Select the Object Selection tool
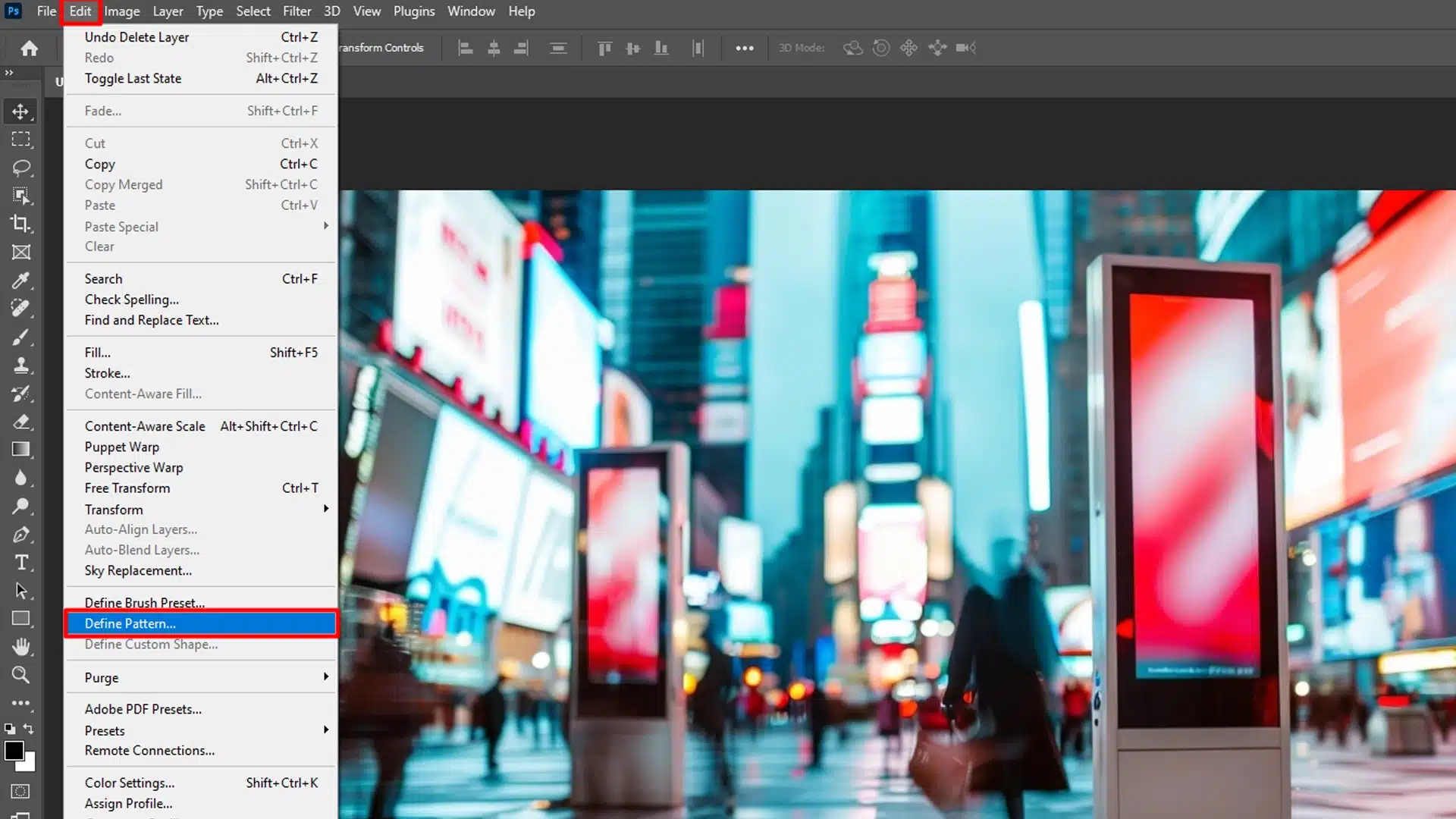The image size is (1456, 819). [x=20, y=196]
